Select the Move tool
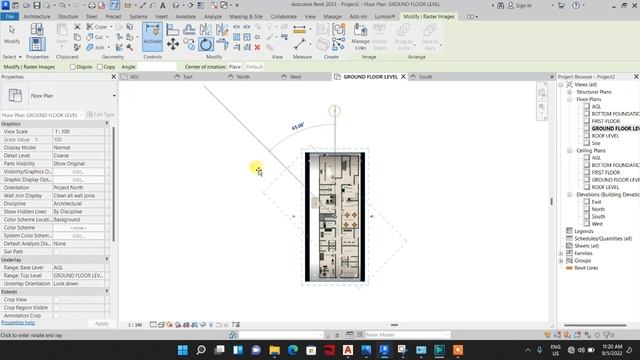 (173, 44)
